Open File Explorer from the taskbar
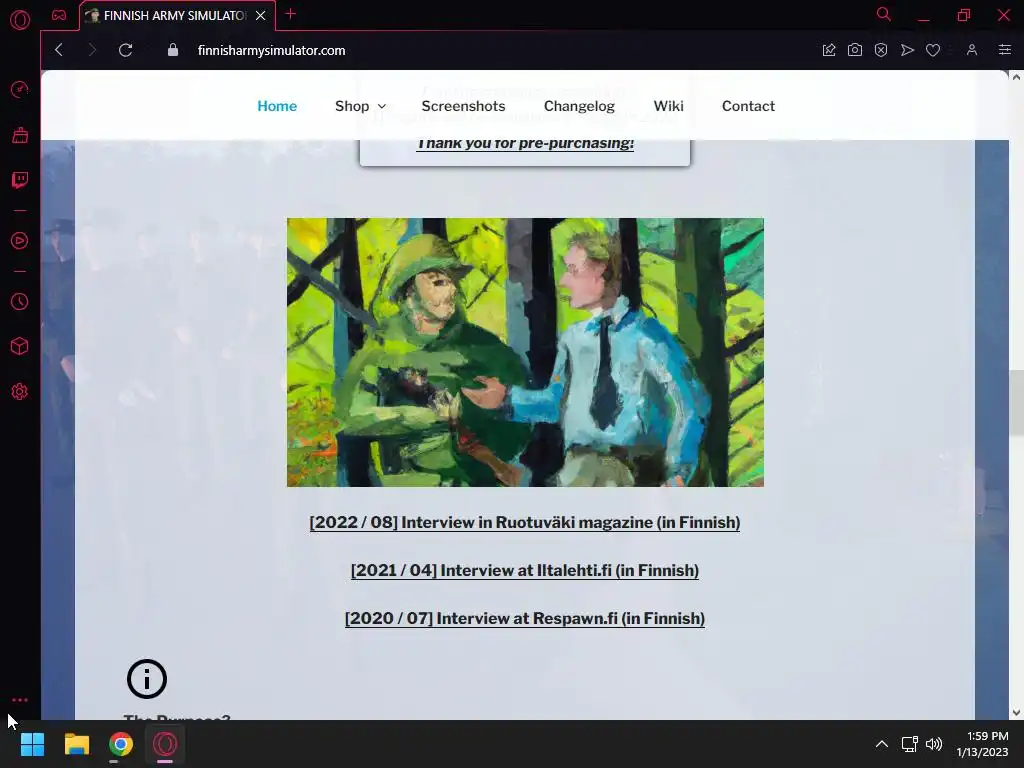Image resolution: width=1024 pixels, height=768 pixels. tap(76, 744)
